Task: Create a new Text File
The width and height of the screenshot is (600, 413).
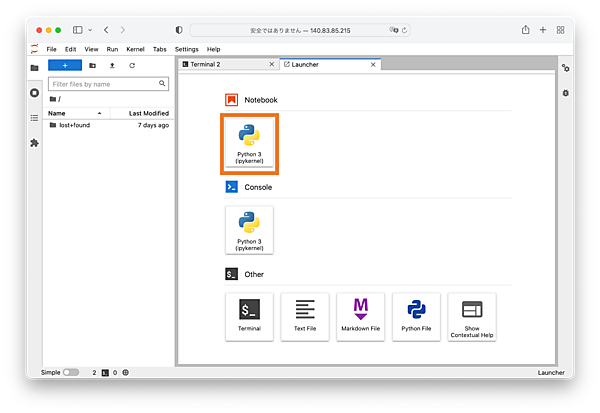Action: [x=305, y=316]
